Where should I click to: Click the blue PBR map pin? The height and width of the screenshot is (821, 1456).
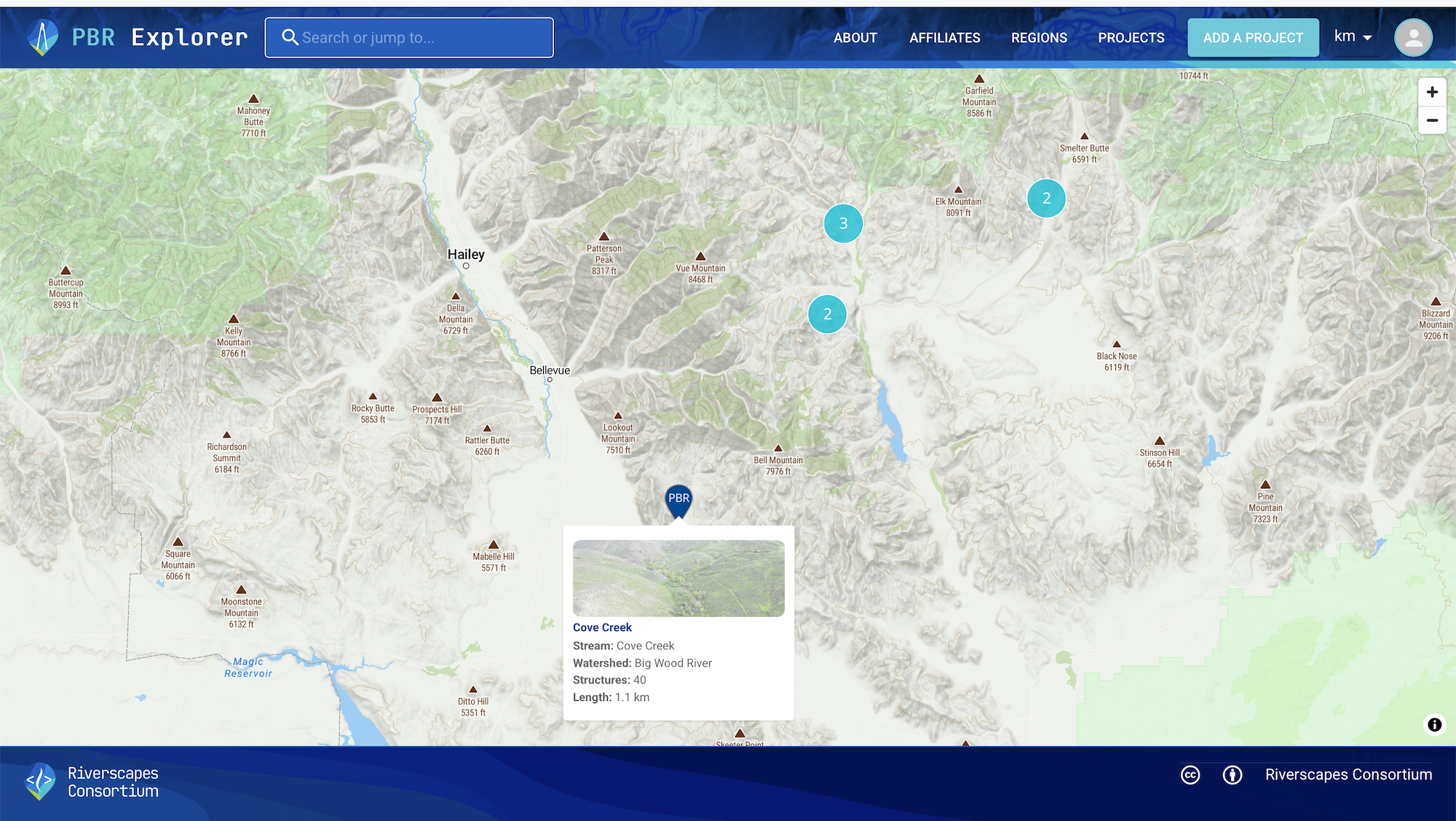pos(678,500)
